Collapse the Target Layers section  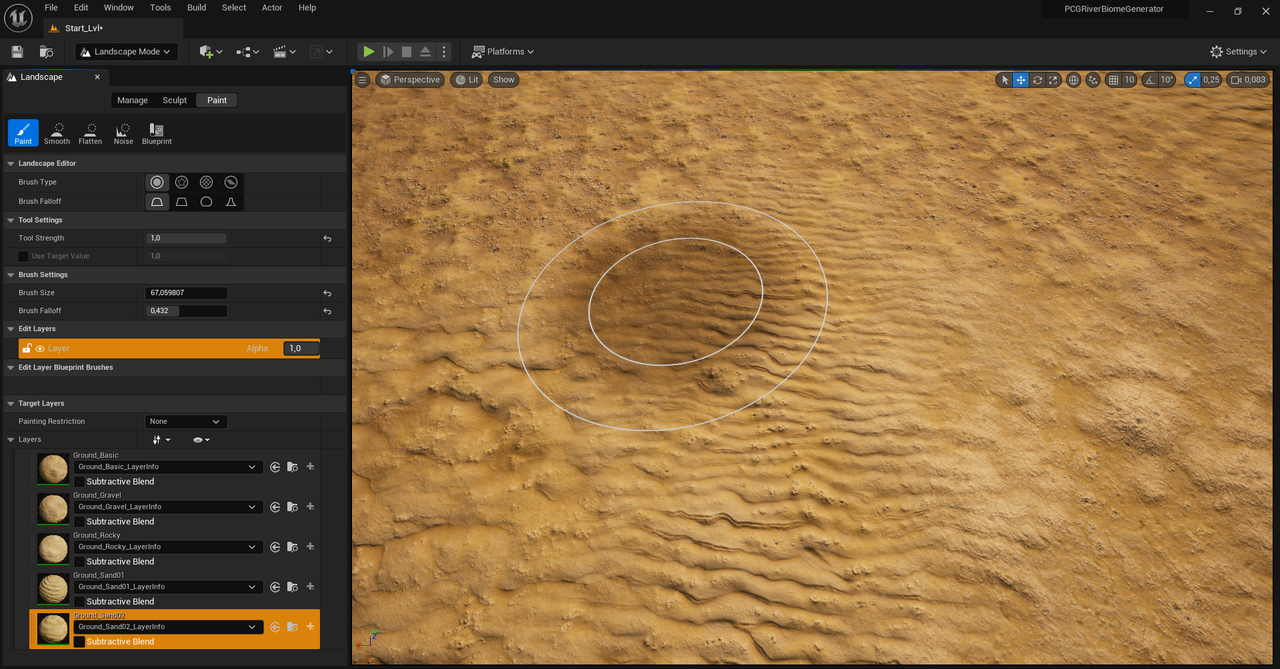point(11,403)
